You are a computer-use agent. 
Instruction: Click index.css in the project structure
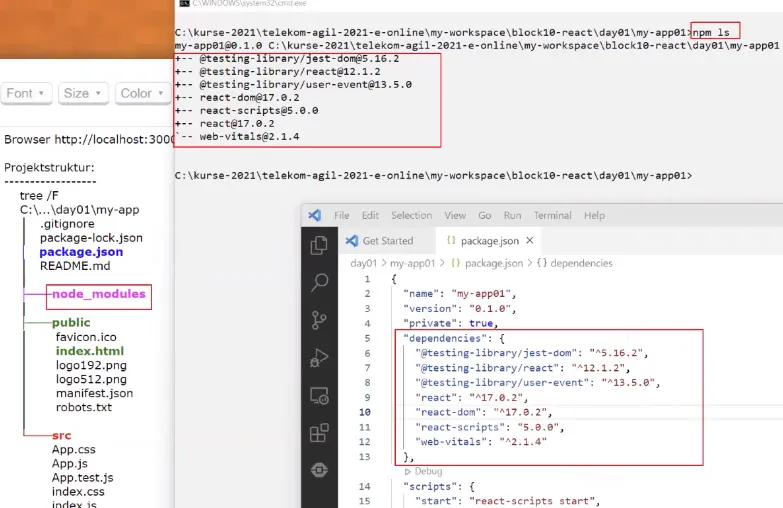tap(78, 492)
